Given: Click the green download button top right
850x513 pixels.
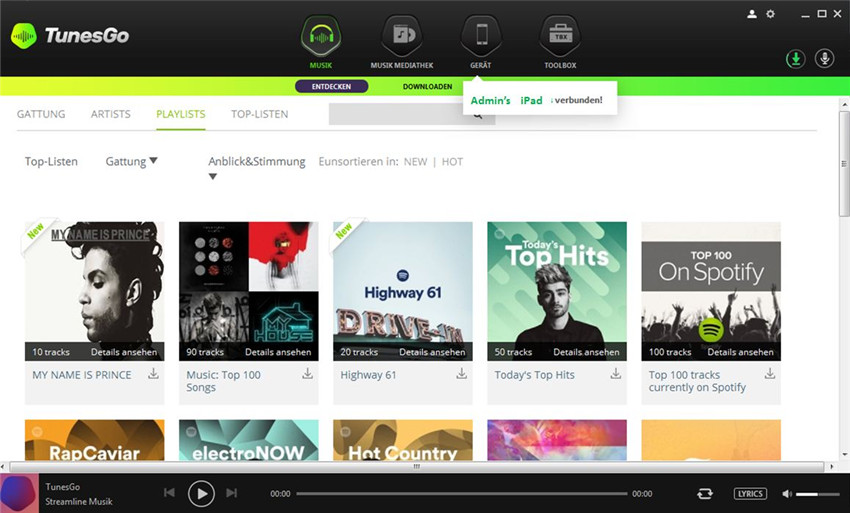Looking at the screenshot, I should [795, 59].
